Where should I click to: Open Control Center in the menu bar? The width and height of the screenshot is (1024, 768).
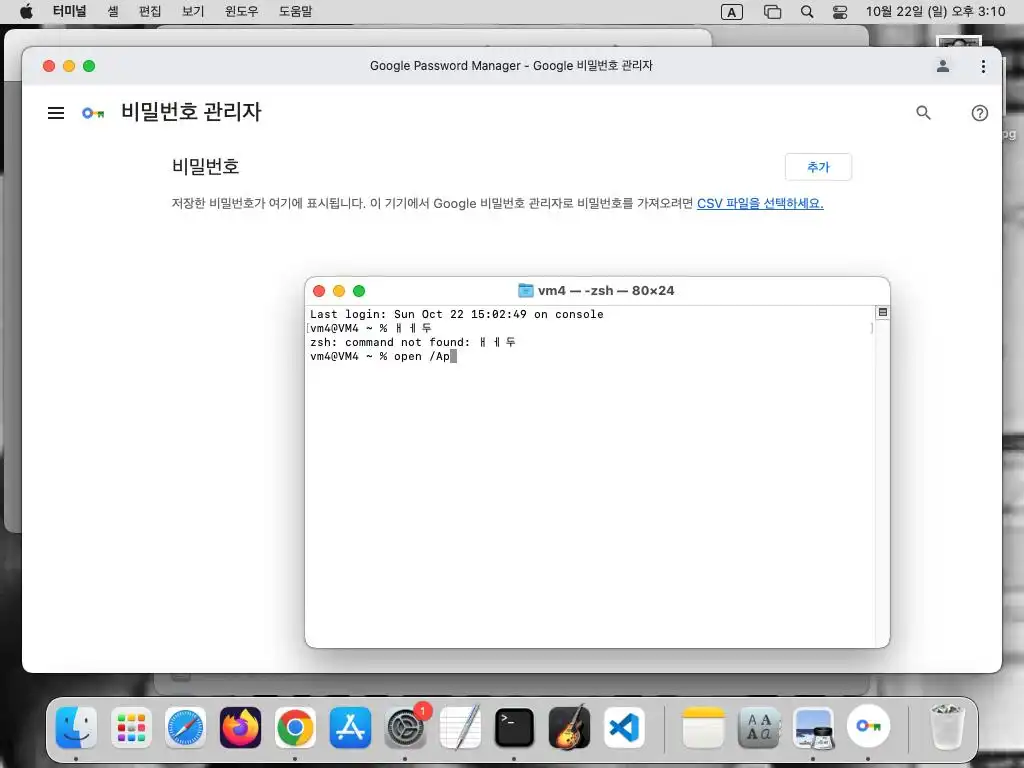coord(840,12)
